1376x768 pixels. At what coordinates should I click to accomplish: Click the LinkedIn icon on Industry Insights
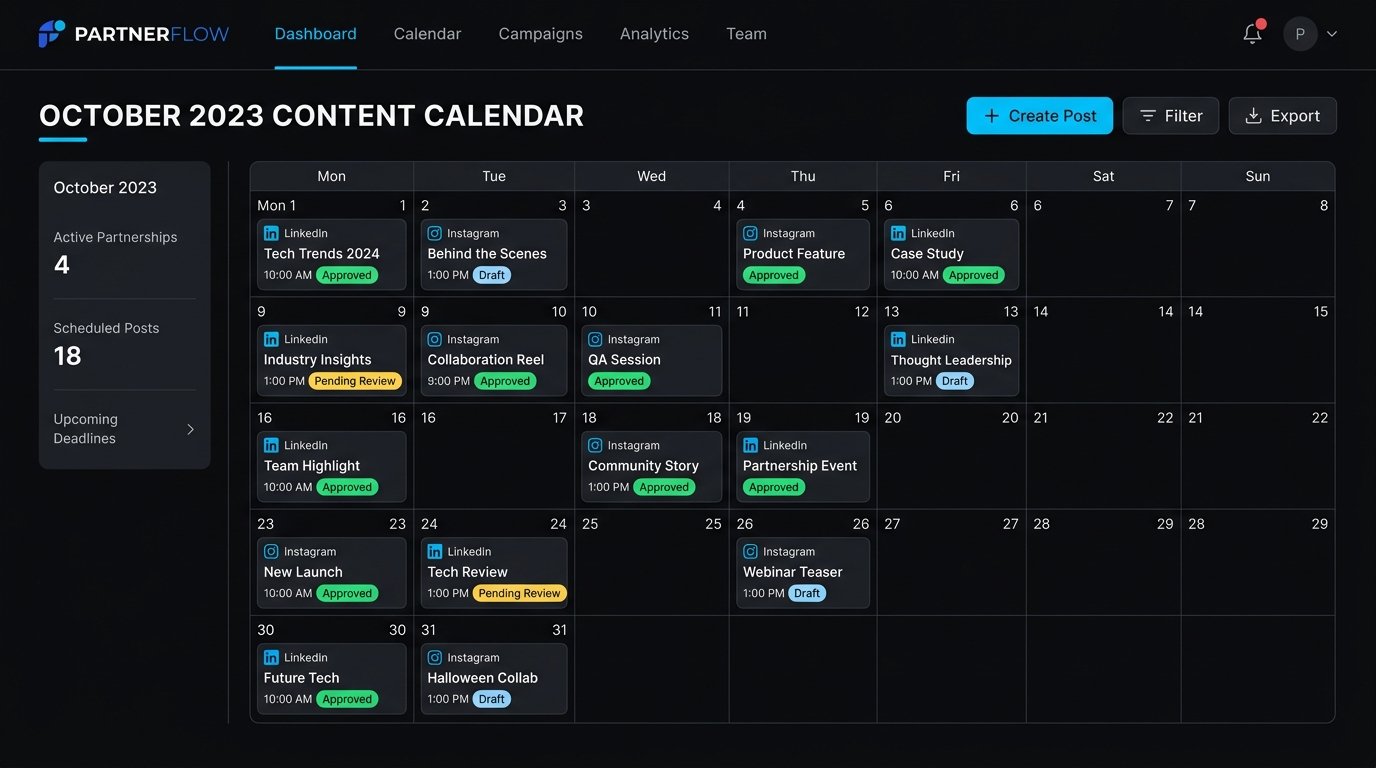click(x=271, y=339)
